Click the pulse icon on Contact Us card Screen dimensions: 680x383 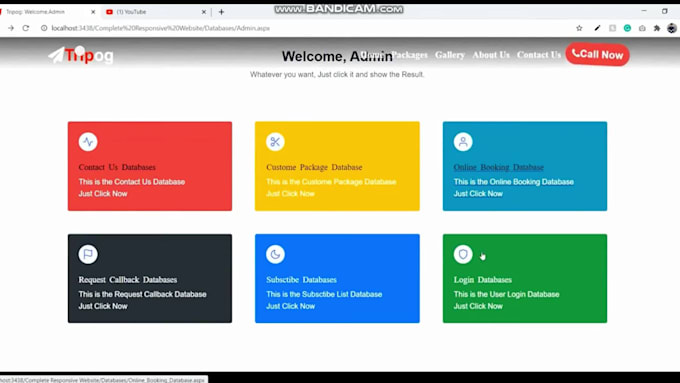click(88, 142)
